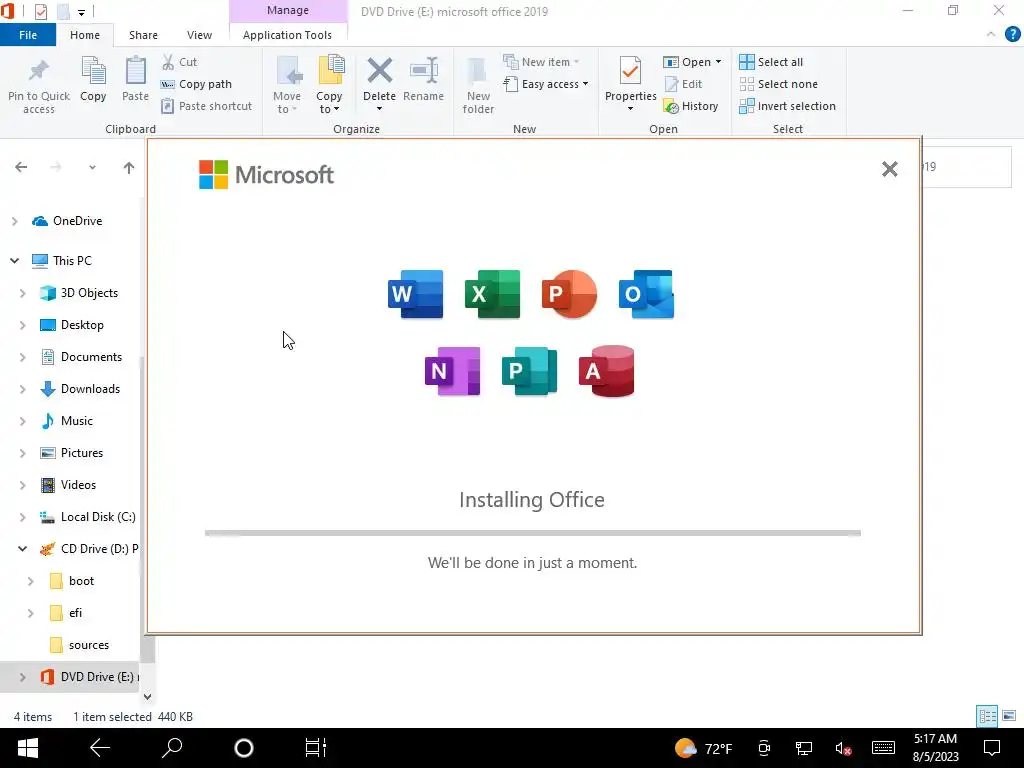Click the PowerPoint icon in Office installer

pos(569,294)
